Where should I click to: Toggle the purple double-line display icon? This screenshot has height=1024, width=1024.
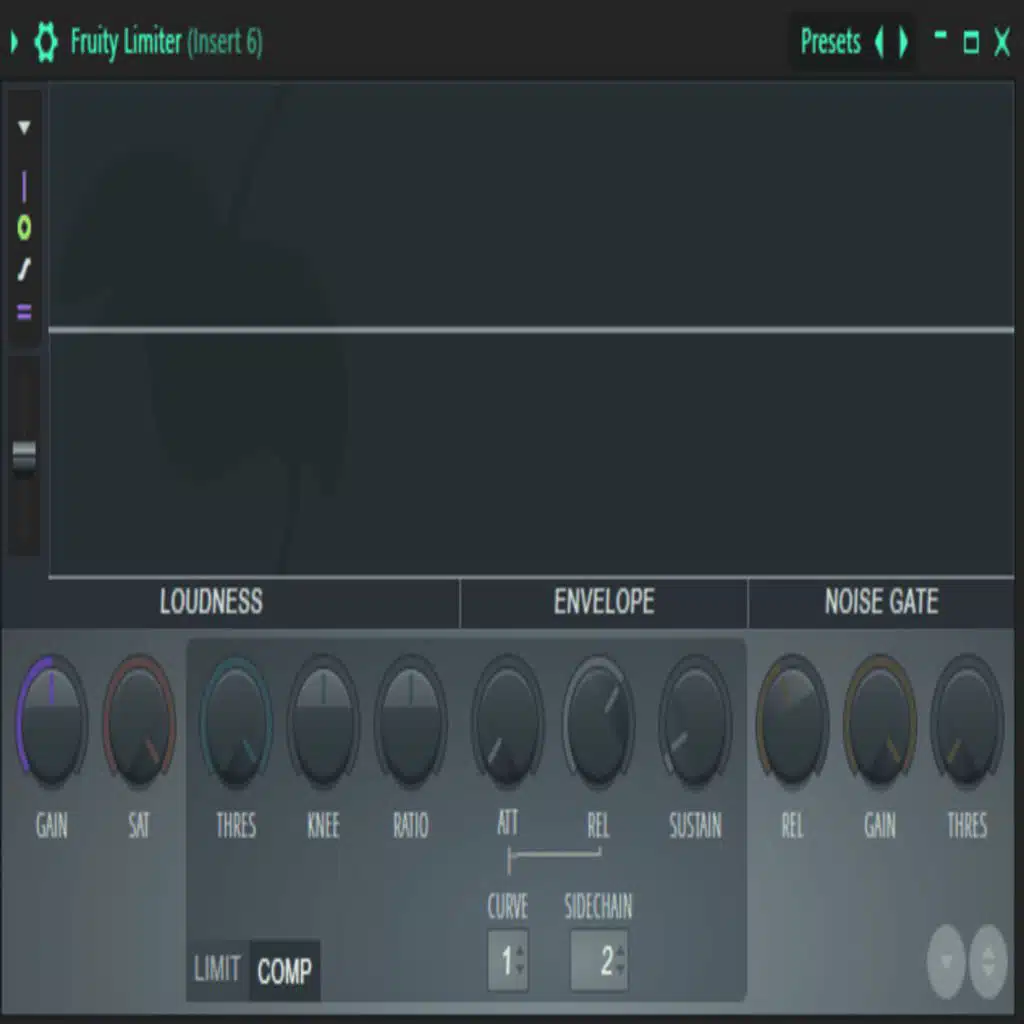click(x=24, y=313)
